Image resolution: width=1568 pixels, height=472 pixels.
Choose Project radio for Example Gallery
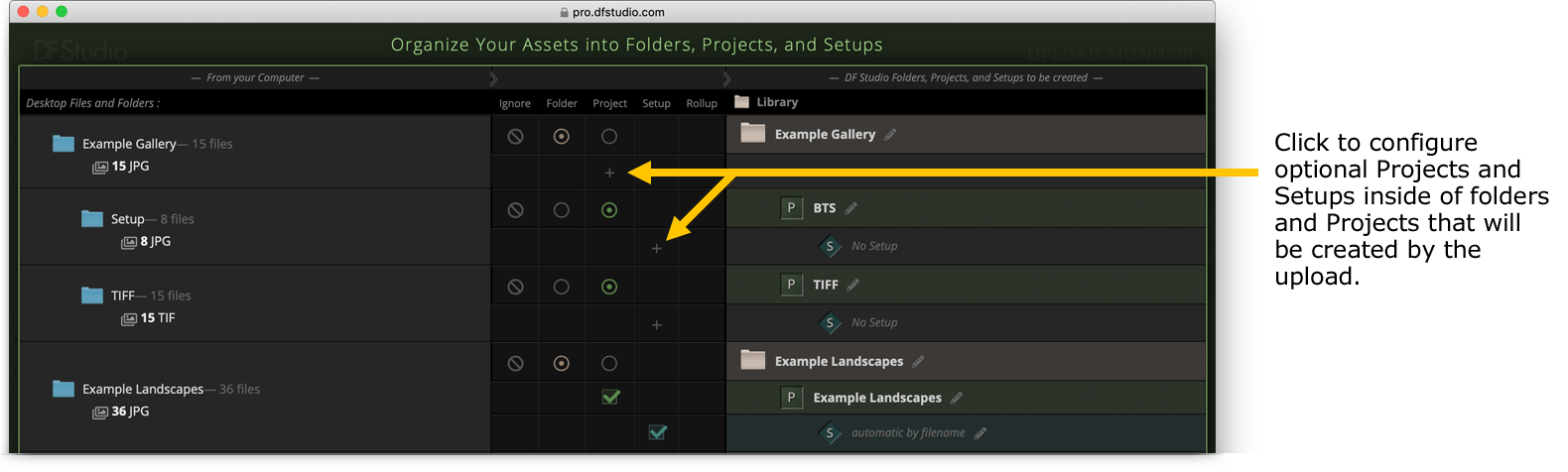[x=609, y=137]
